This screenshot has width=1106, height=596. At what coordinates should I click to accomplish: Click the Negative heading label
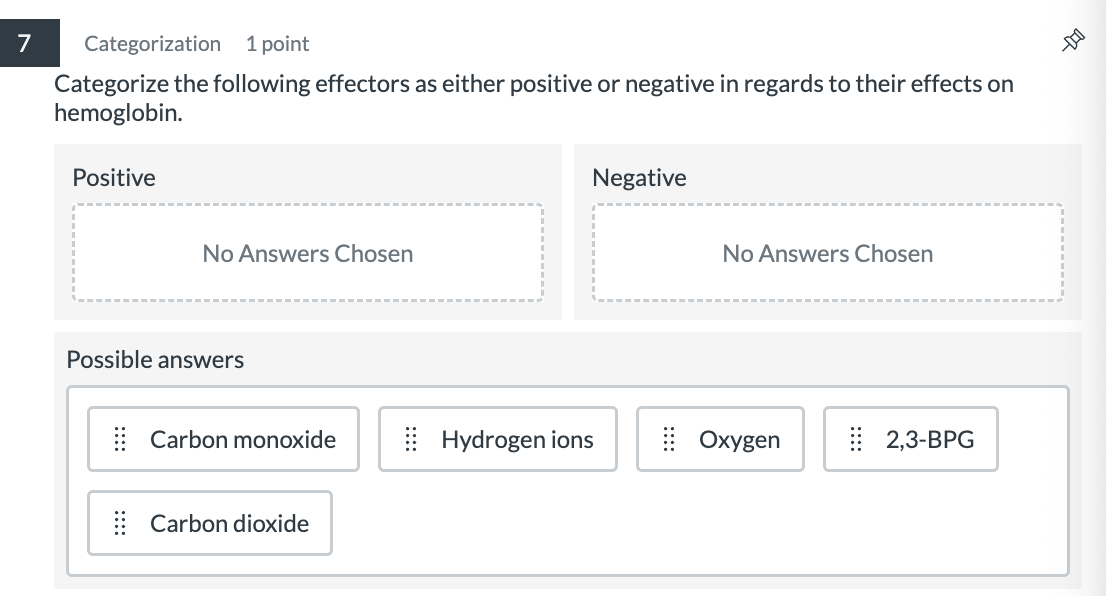point(640,177)
